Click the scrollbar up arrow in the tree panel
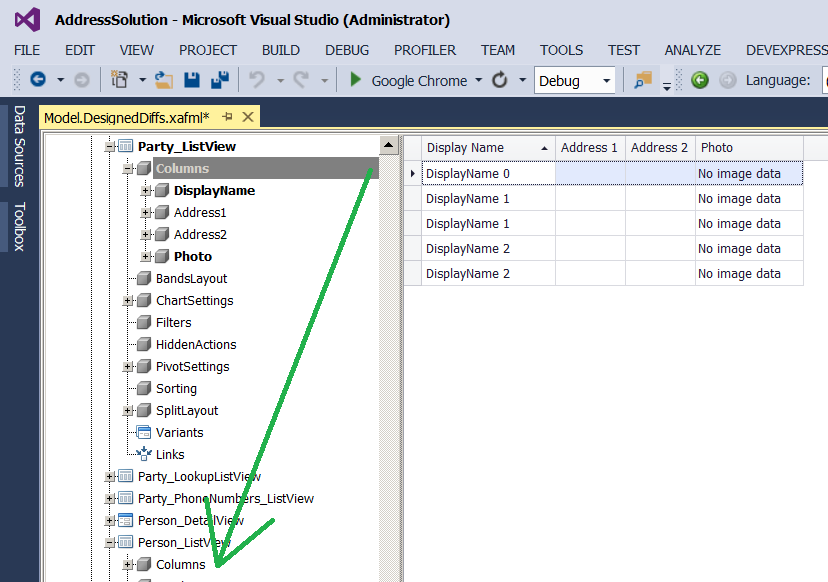 (388, 144)
